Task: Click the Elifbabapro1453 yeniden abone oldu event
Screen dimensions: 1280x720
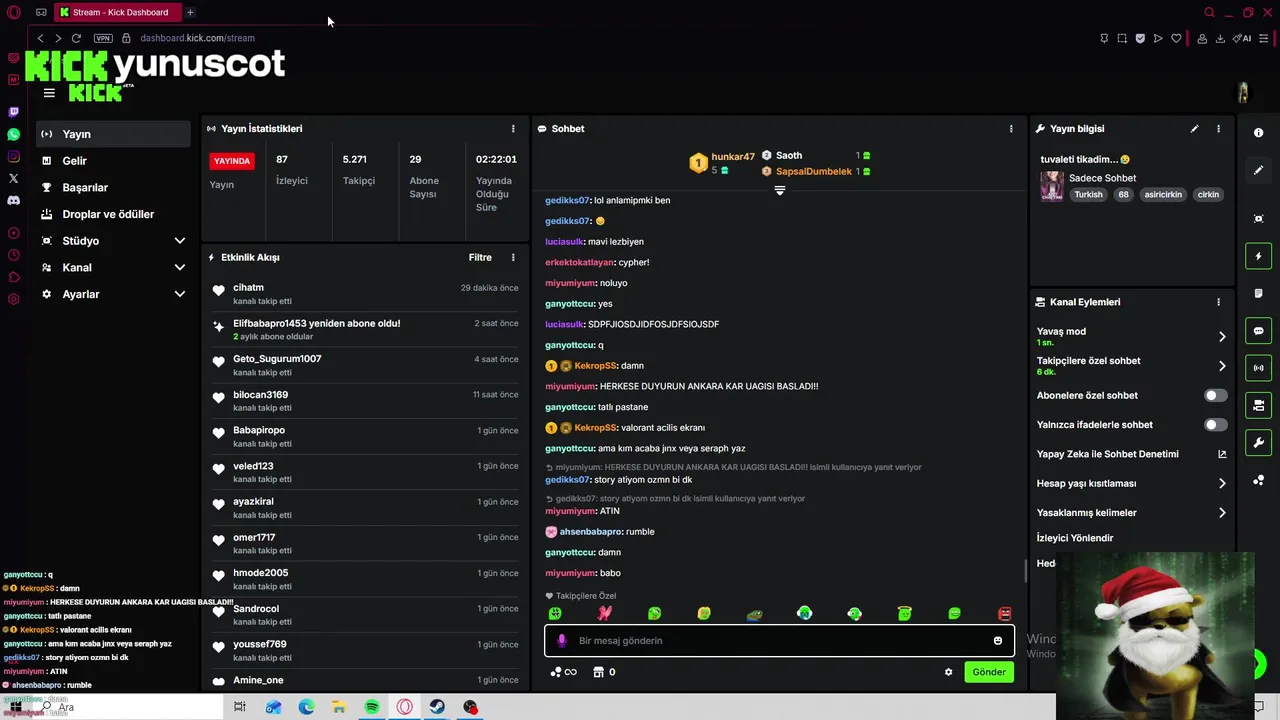Action: click(366, 330)
